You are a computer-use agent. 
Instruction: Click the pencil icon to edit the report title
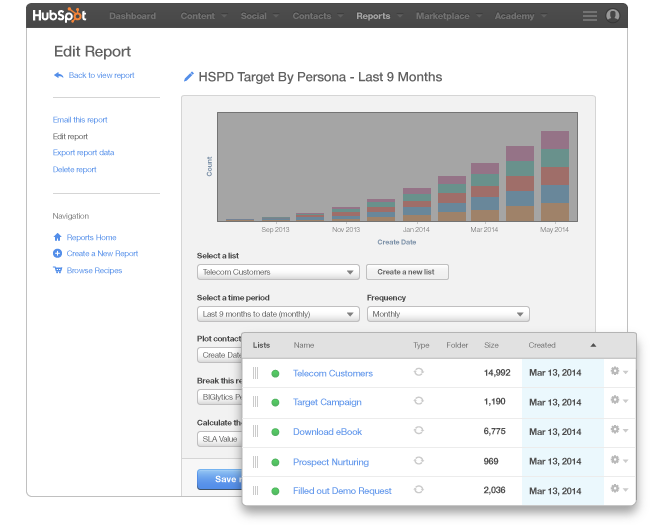[189, 77]
